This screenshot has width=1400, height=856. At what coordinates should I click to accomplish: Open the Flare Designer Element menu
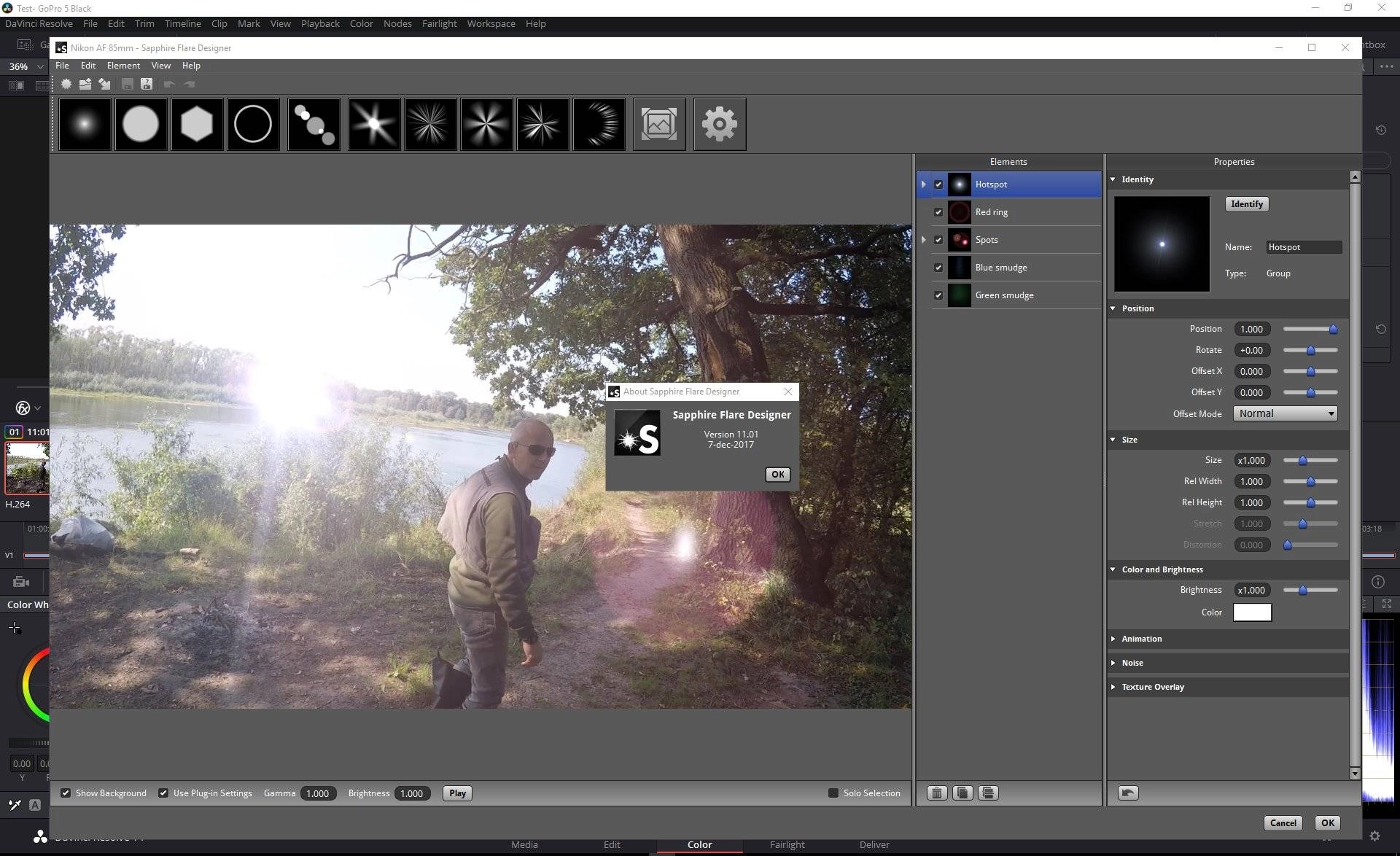click(123, 66)
